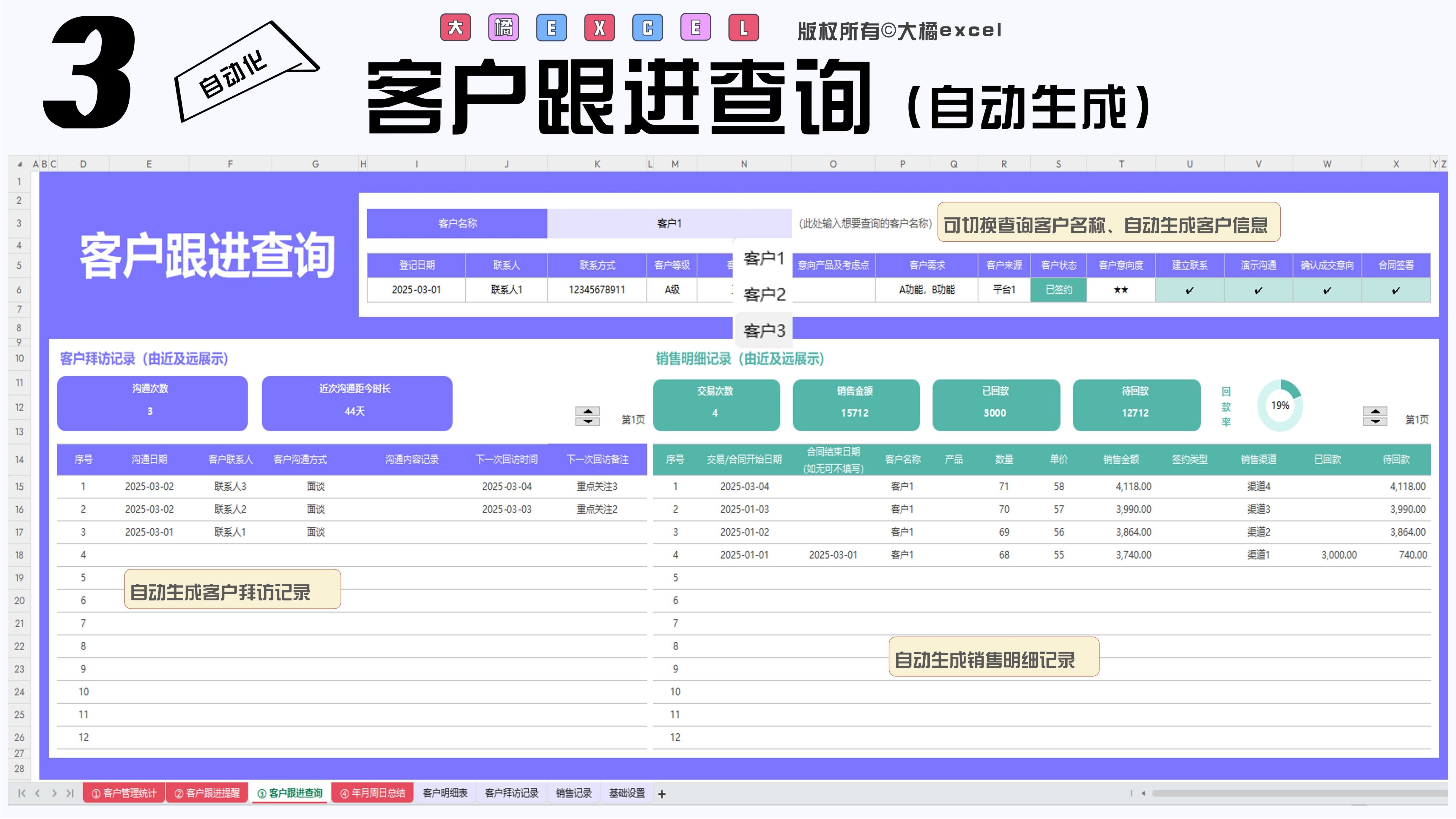This screenshot has width=1456, height=819.
Task: Click select-all corner triangle of grid
Action: [x=20, y=164]
